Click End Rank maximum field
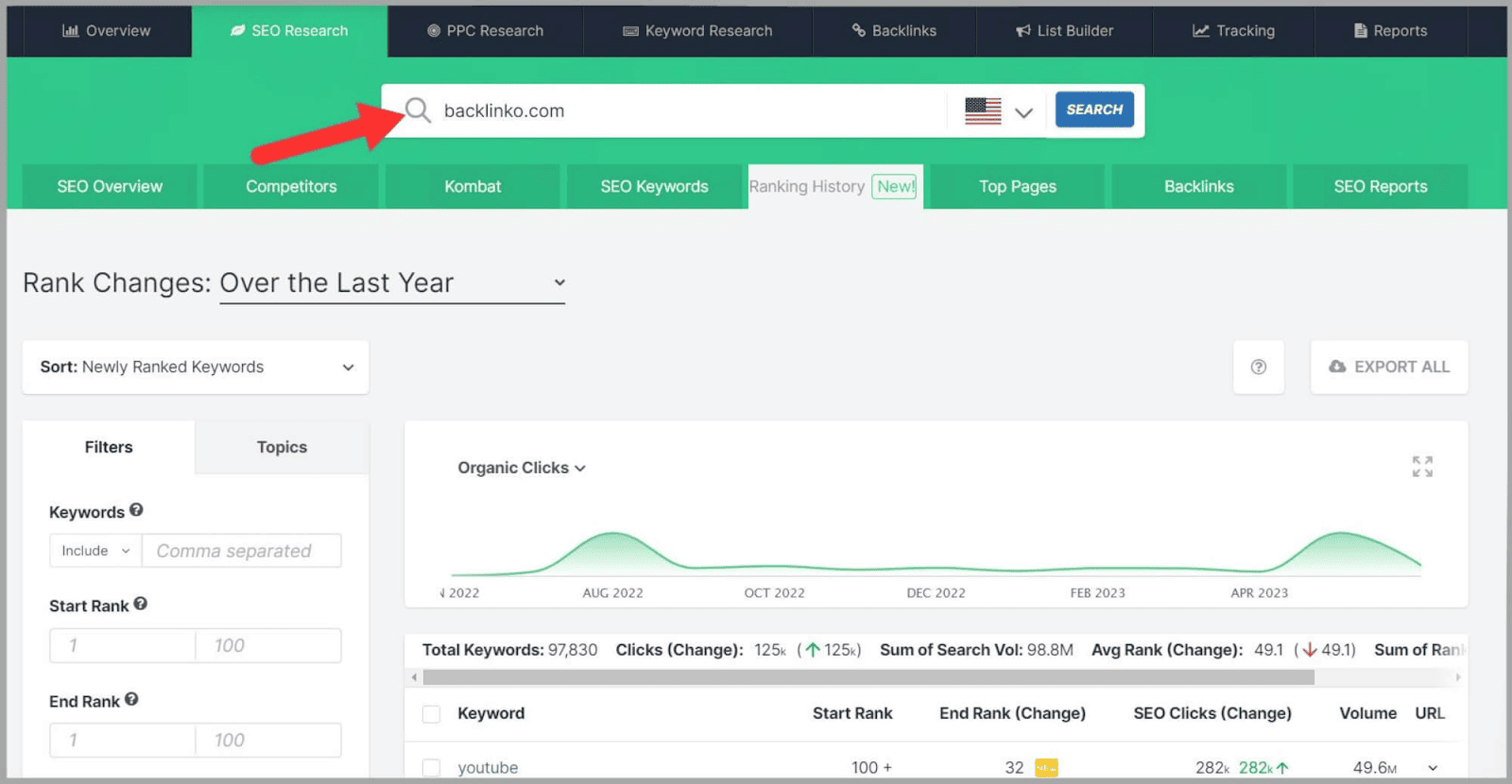Screen dimensions: 1512x784 point(268,740)
